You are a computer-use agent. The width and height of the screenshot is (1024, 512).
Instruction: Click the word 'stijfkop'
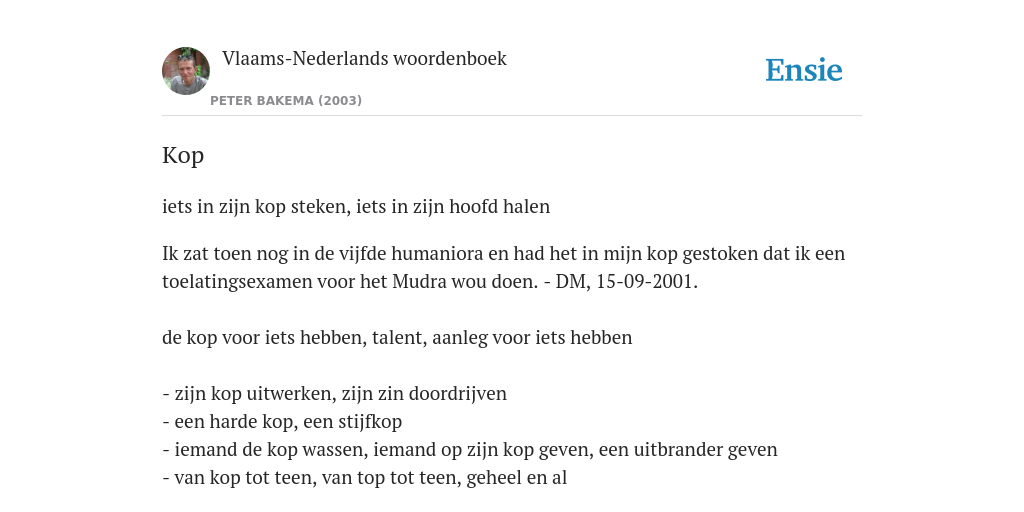[x=370, y=422]
